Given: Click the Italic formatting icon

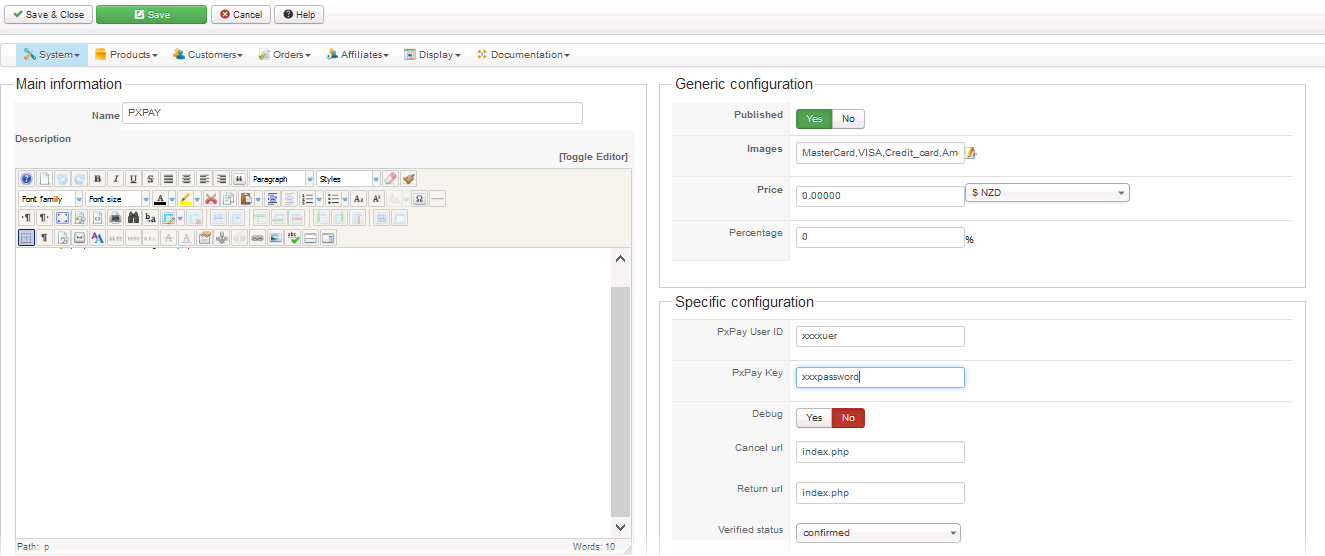Looking at the screenshot, I should (x=115, y=179).
